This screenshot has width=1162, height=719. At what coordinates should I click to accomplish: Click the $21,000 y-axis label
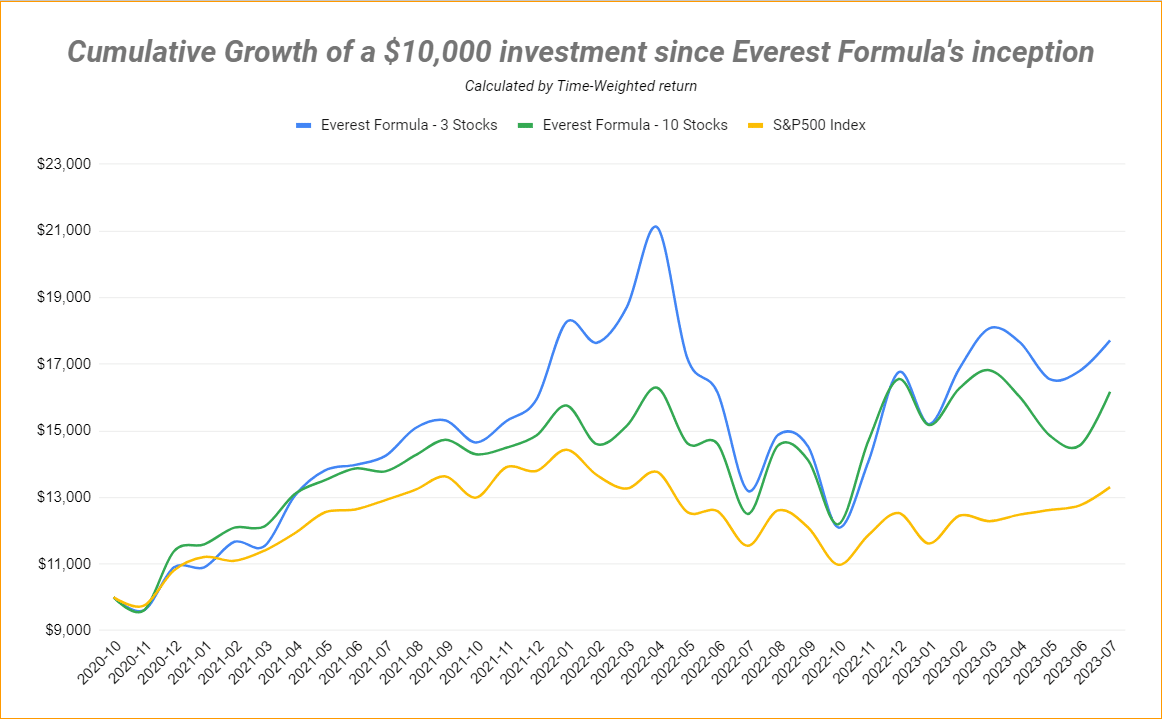click(x=64, y=231)
